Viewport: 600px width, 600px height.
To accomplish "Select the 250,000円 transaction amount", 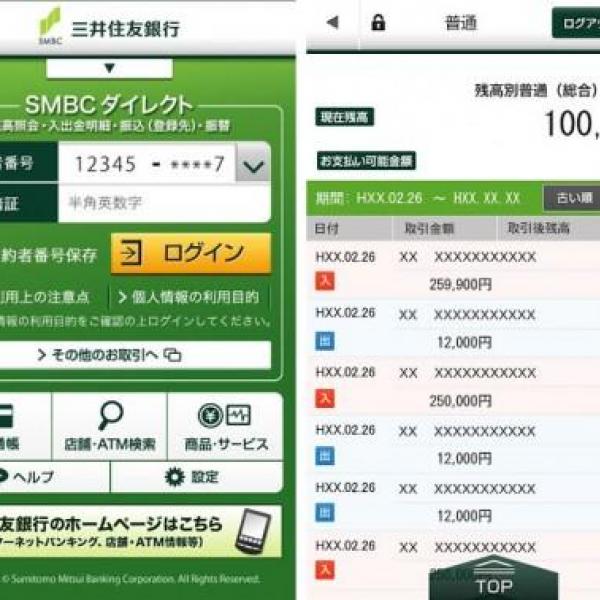I will pos(460,401).
